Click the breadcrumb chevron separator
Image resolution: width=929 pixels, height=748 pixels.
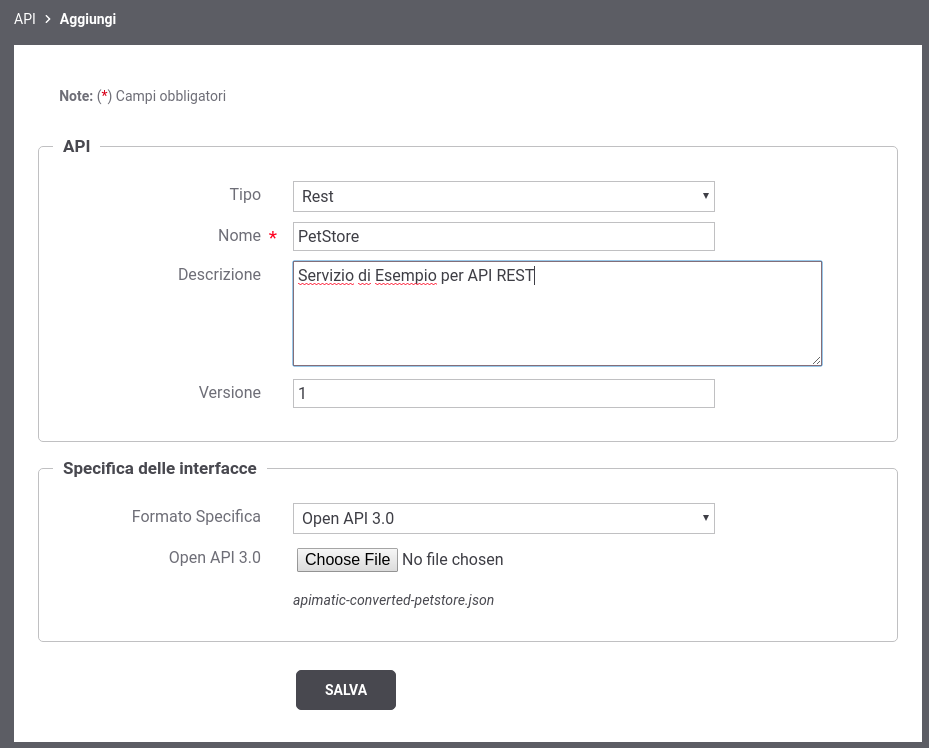coord(48,20)
